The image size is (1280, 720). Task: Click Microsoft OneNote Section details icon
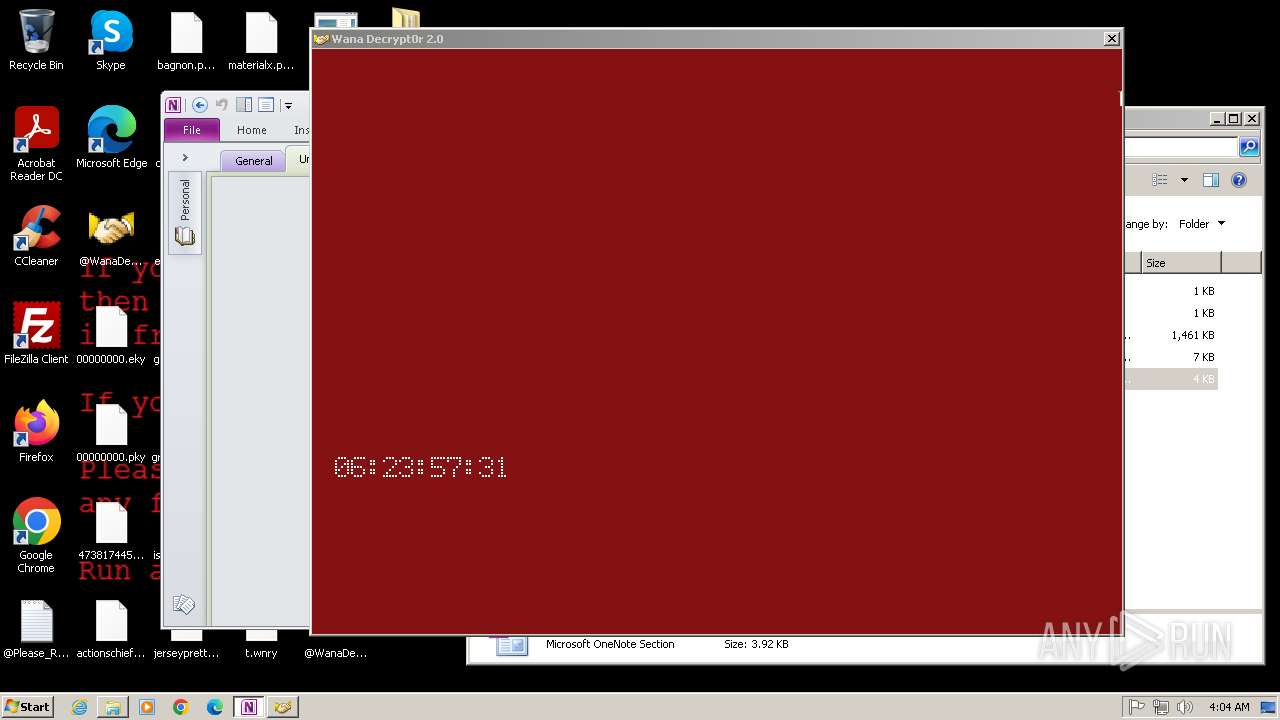511,646
